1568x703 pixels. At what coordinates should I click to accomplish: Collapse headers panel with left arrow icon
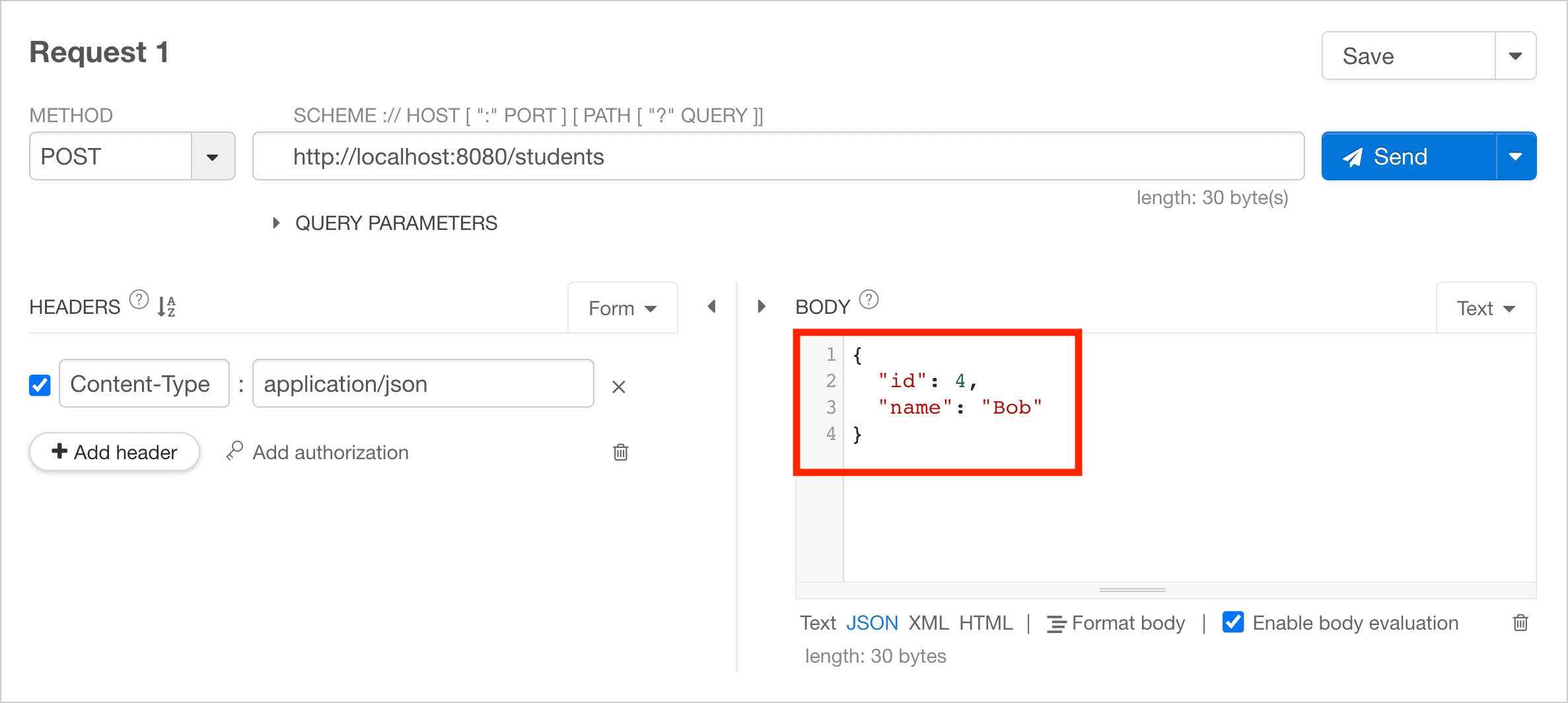(711, 307)
